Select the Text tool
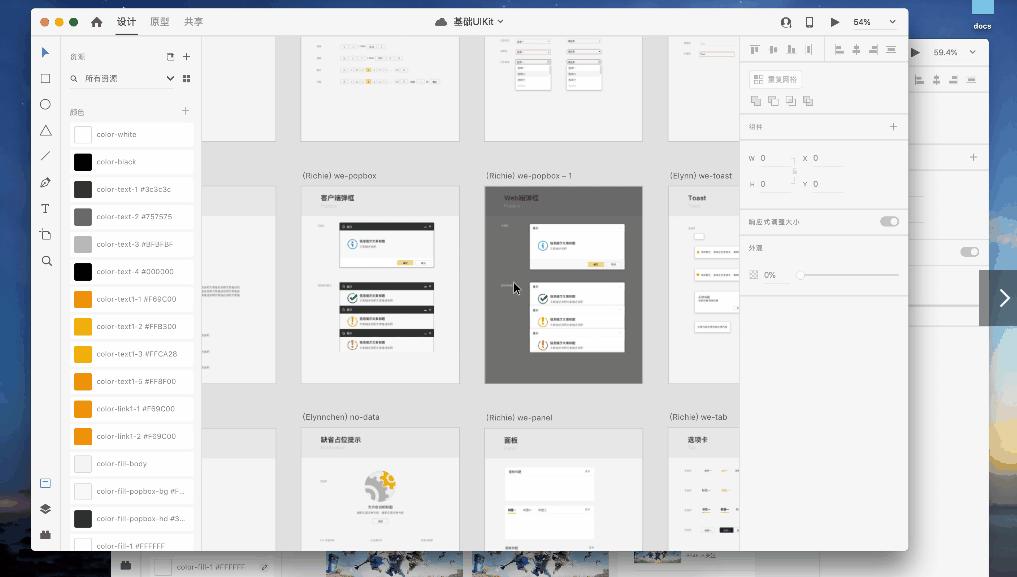The image size is (1017, 577). click(x=45, y=209)
